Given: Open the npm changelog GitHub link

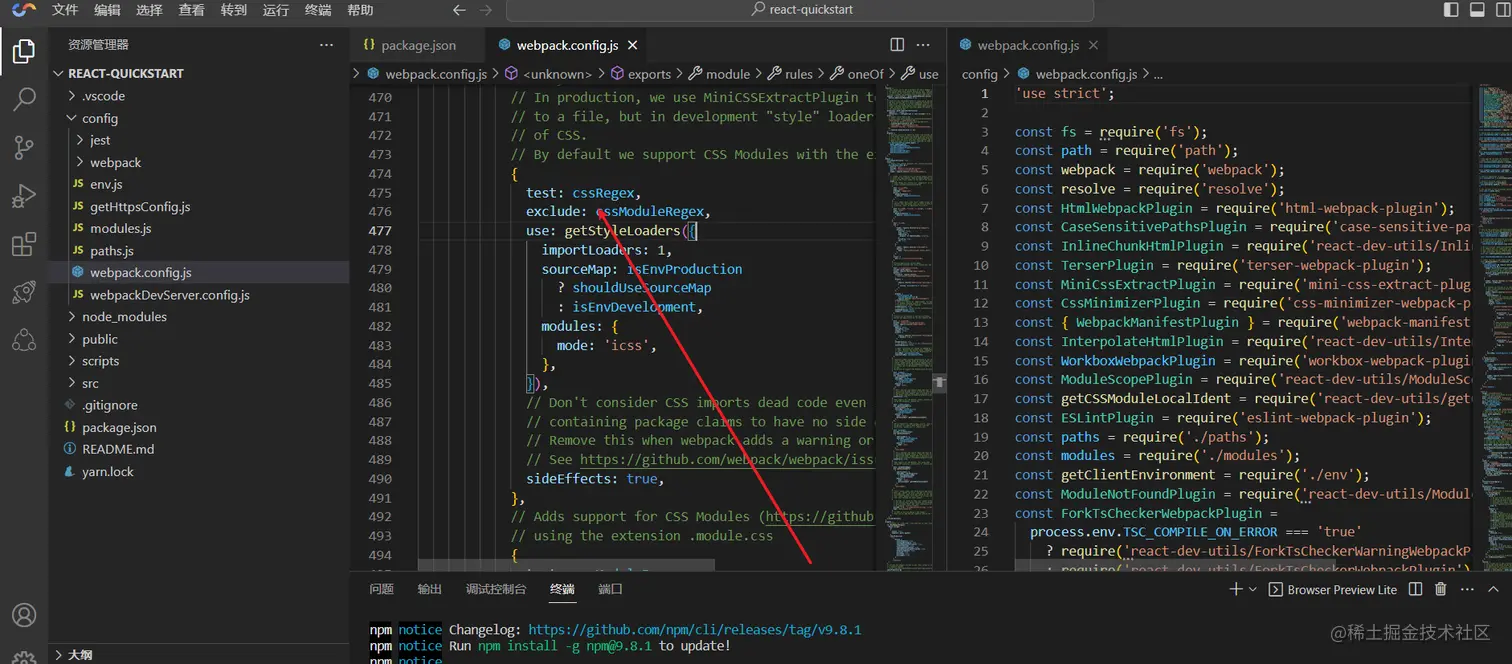Looking at the screenshot, I should pos(694,630).
